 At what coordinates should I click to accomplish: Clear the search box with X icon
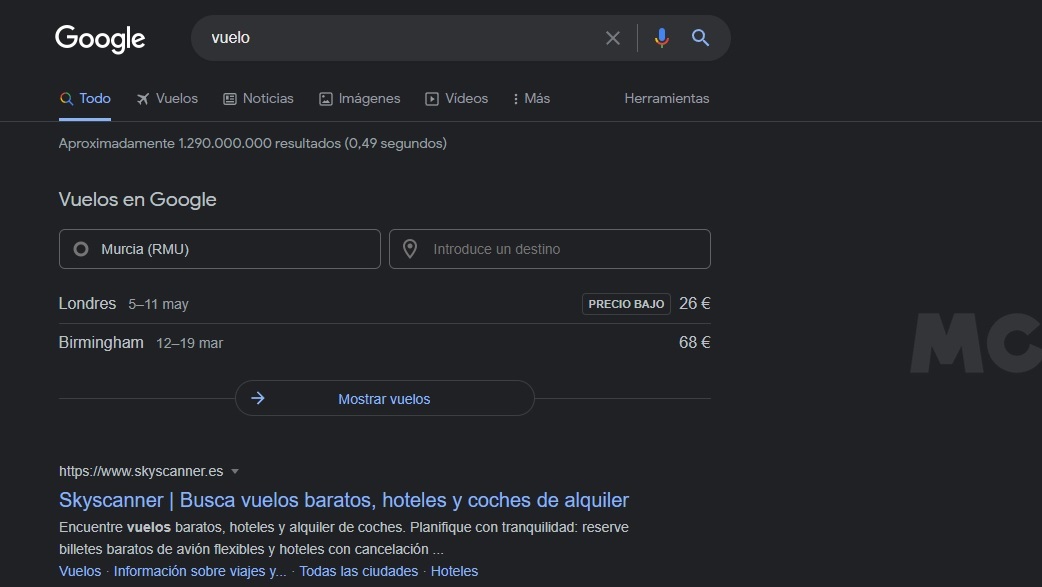point(613,38)
